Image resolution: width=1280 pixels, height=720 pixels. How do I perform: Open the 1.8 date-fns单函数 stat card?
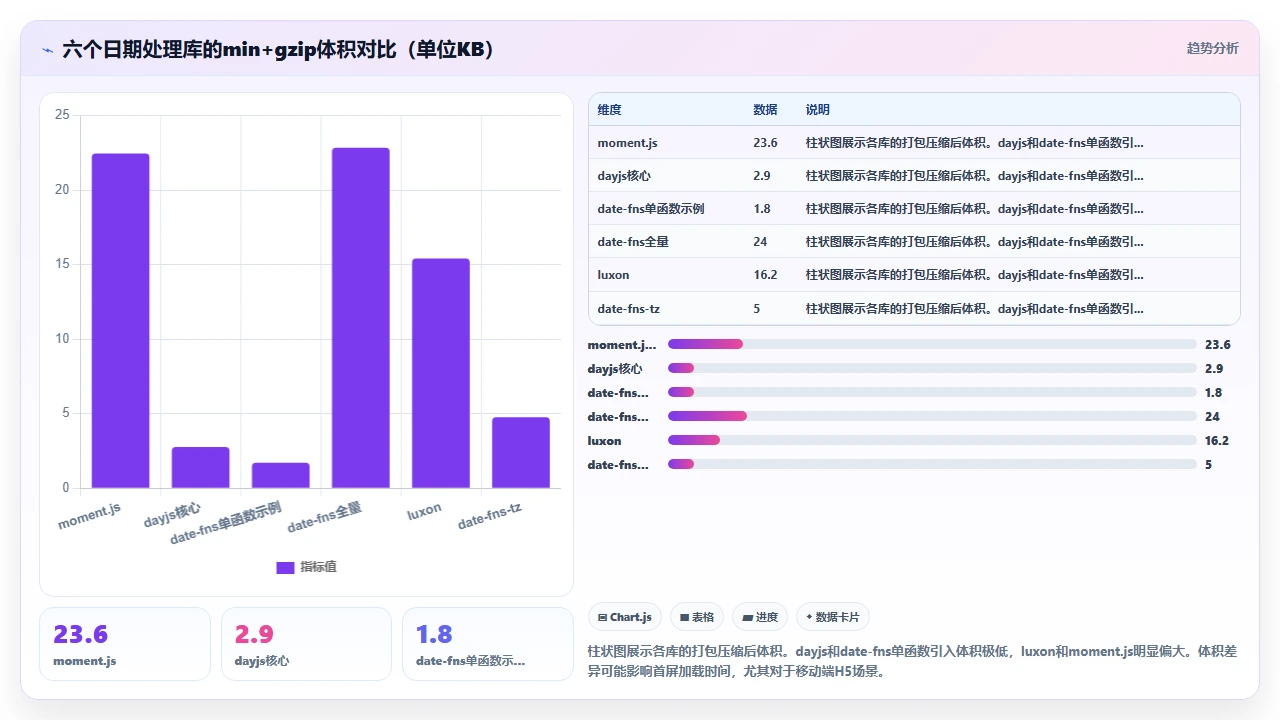488,644
